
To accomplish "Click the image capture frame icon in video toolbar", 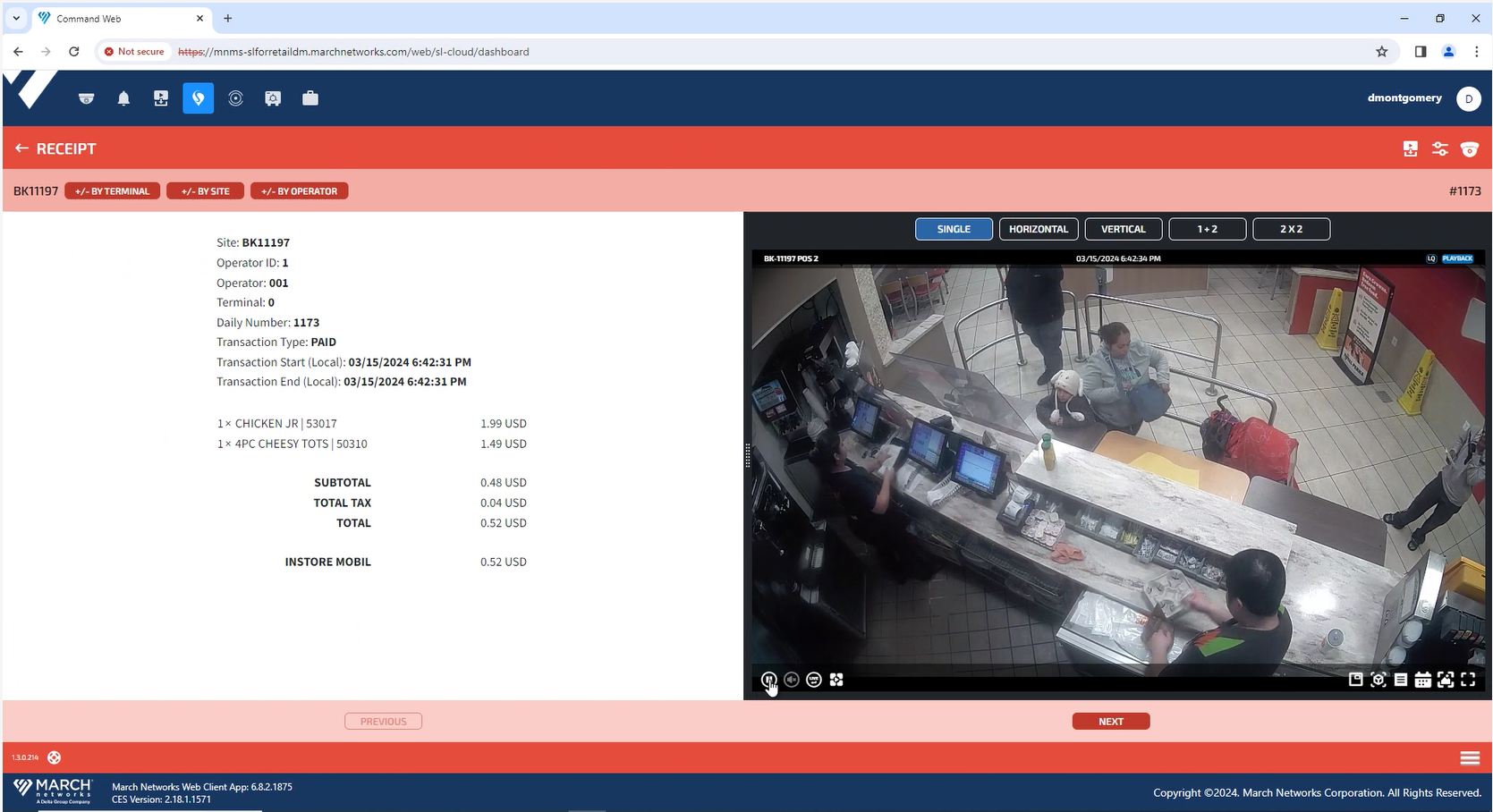I will click(1446, 680).
